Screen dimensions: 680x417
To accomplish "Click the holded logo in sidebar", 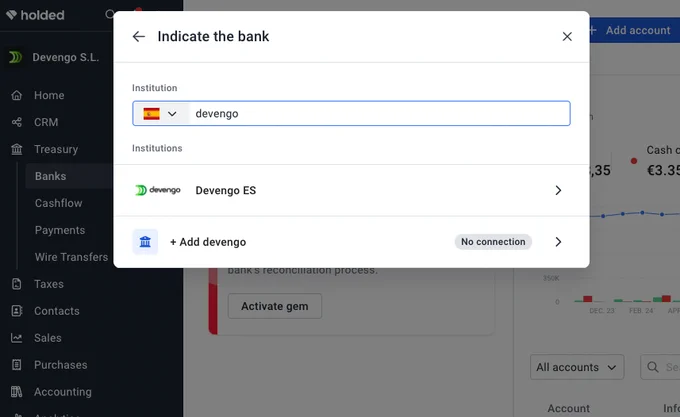I will (x=36, y=15).
